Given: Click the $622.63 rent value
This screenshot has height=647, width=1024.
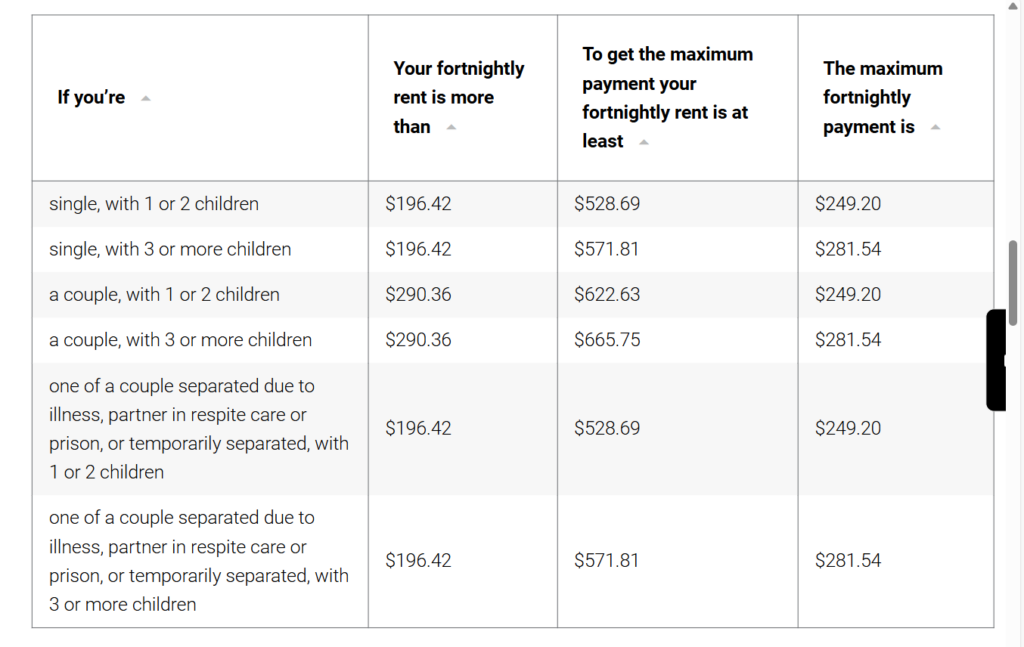Looking at the screenshot, I should tap(607, 294).
